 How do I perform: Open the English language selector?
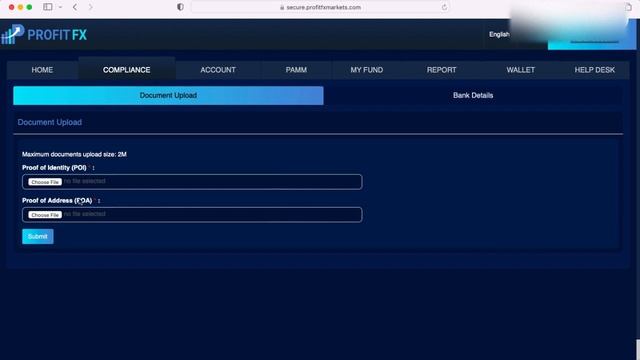[499, 34]
